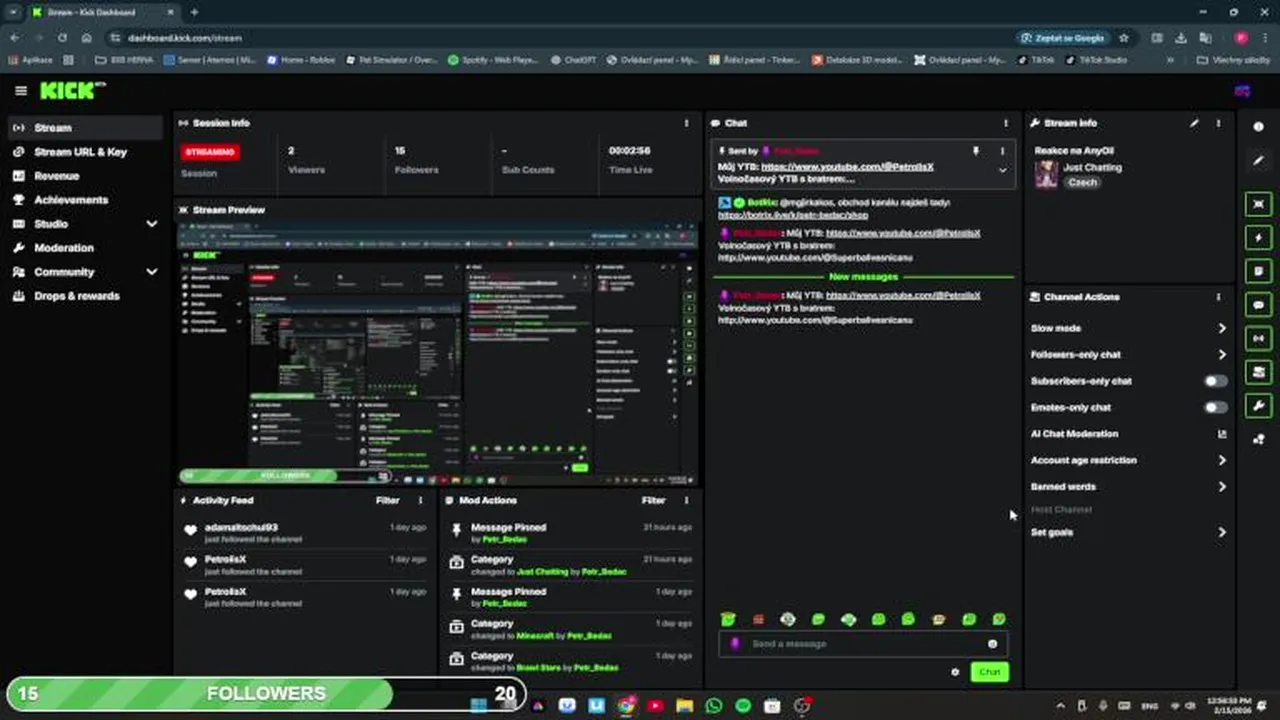Click the pin icon on the pinned message
The width and height of the screenshot is (1280, 720).
tap(976, 151)
